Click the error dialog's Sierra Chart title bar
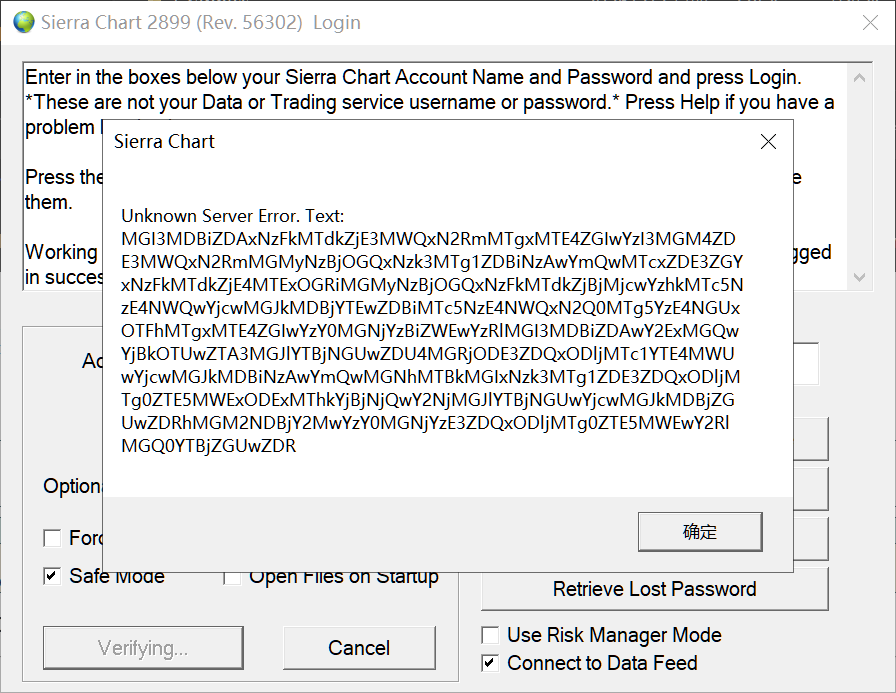 click(x=400, y=142)
